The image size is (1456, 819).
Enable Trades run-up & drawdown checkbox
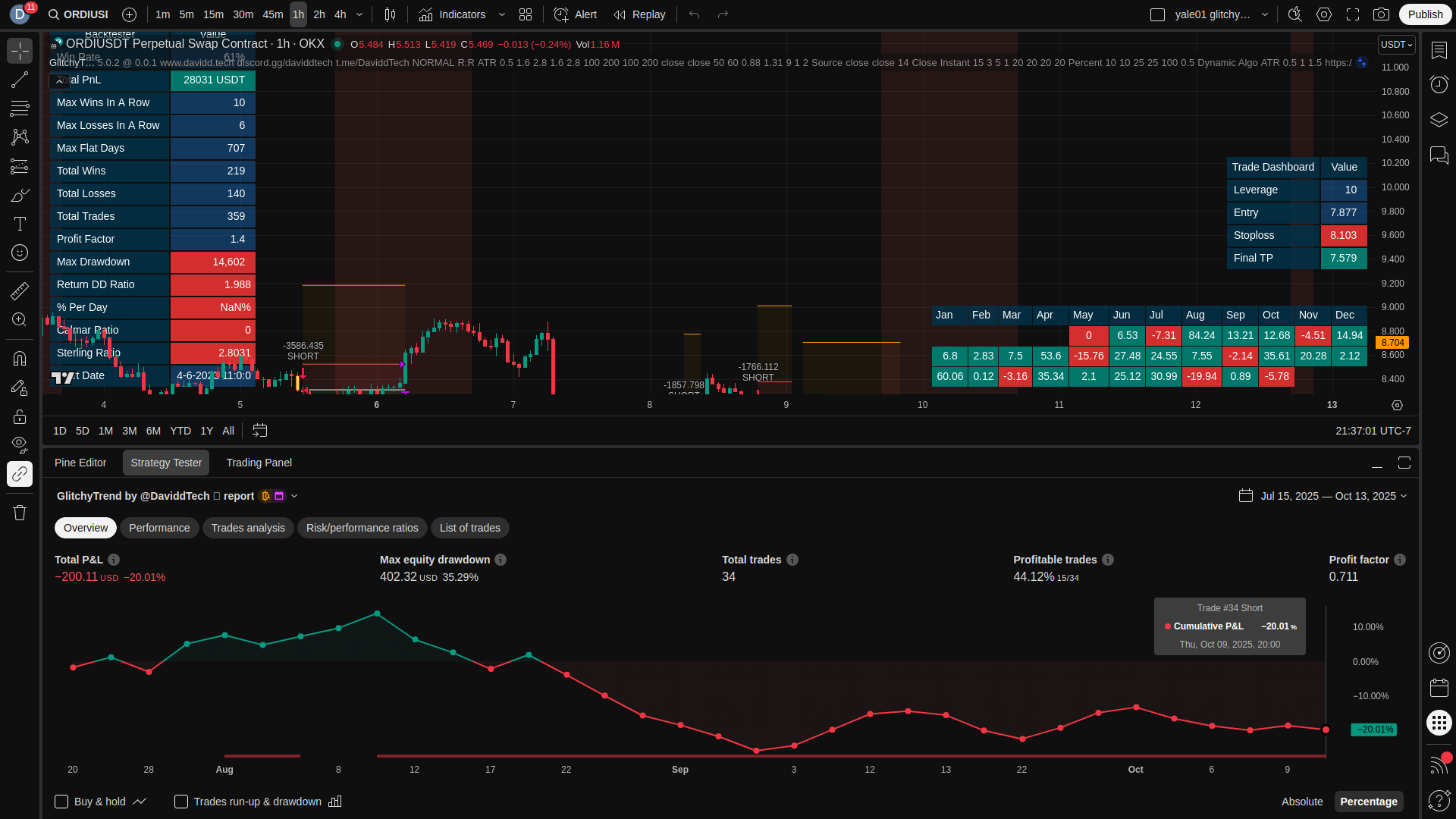[181, 802]
